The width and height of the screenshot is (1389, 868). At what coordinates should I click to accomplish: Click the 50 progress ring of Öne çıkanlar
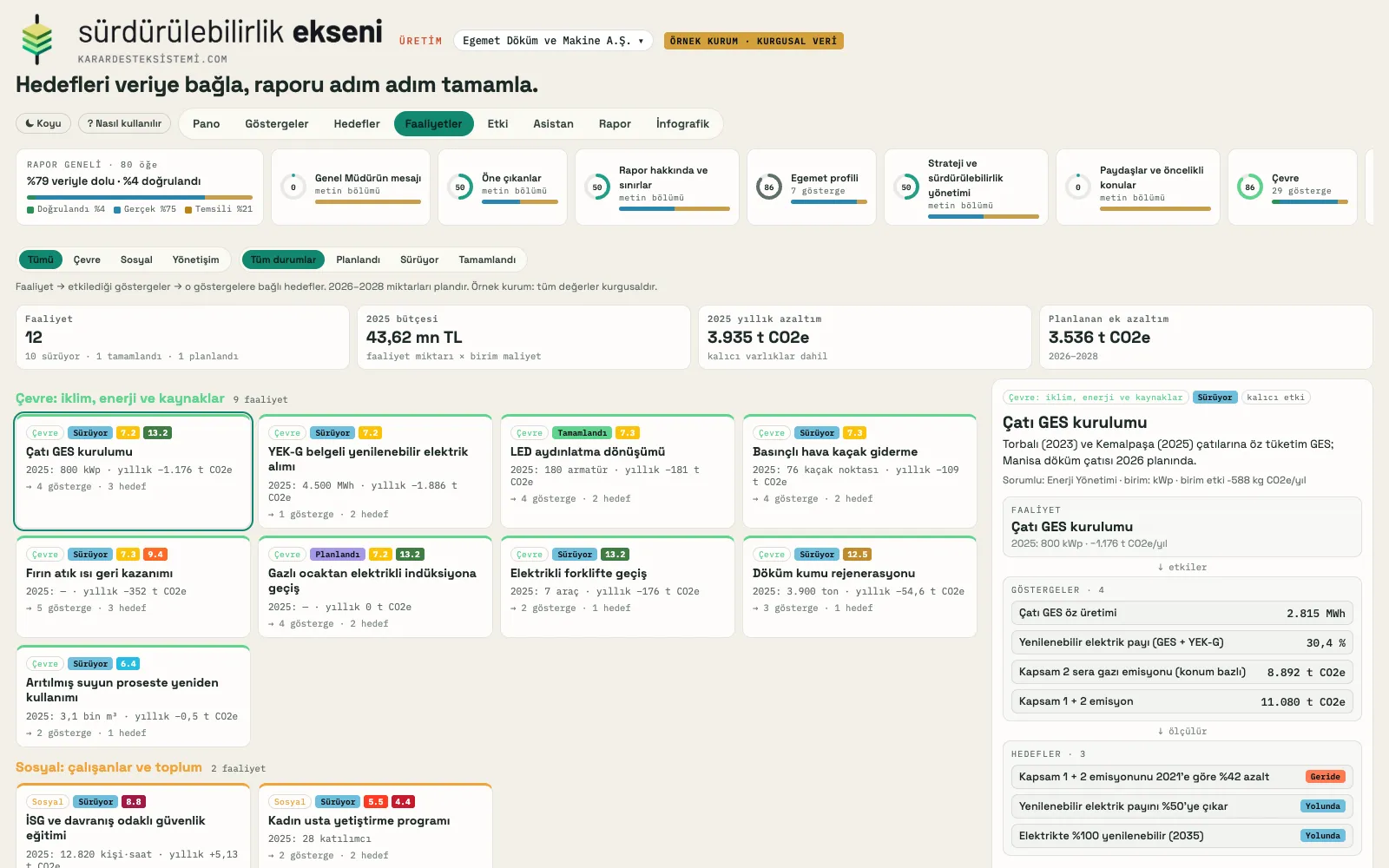(x=460, y=187)
